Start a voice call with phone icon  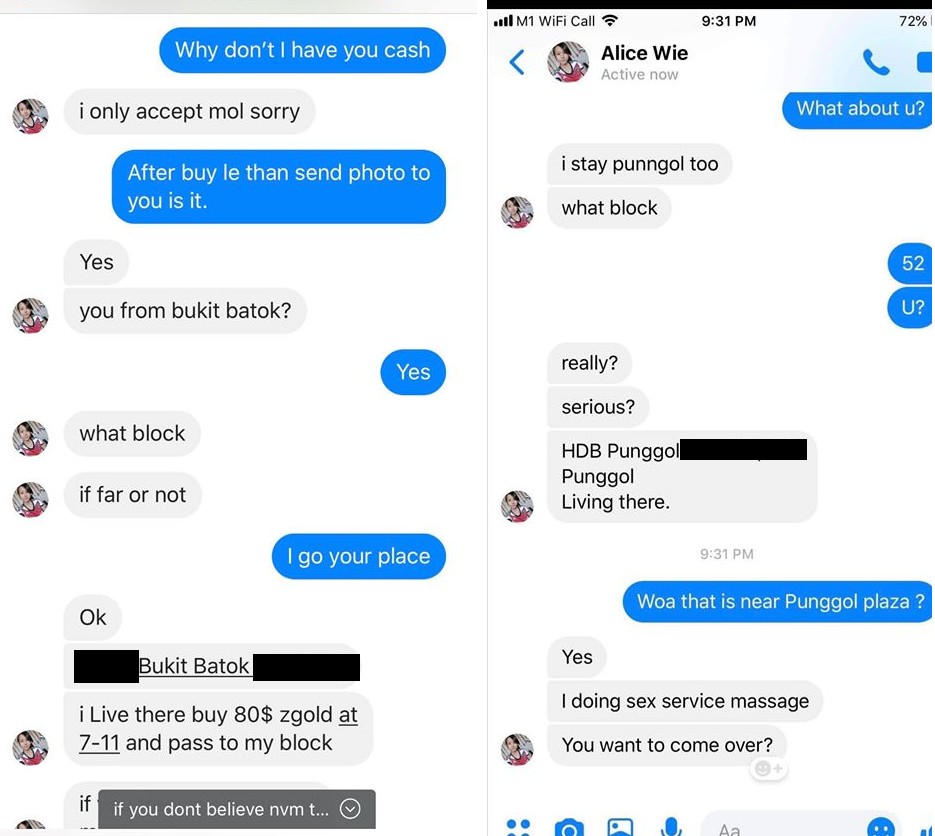[876, 62]
